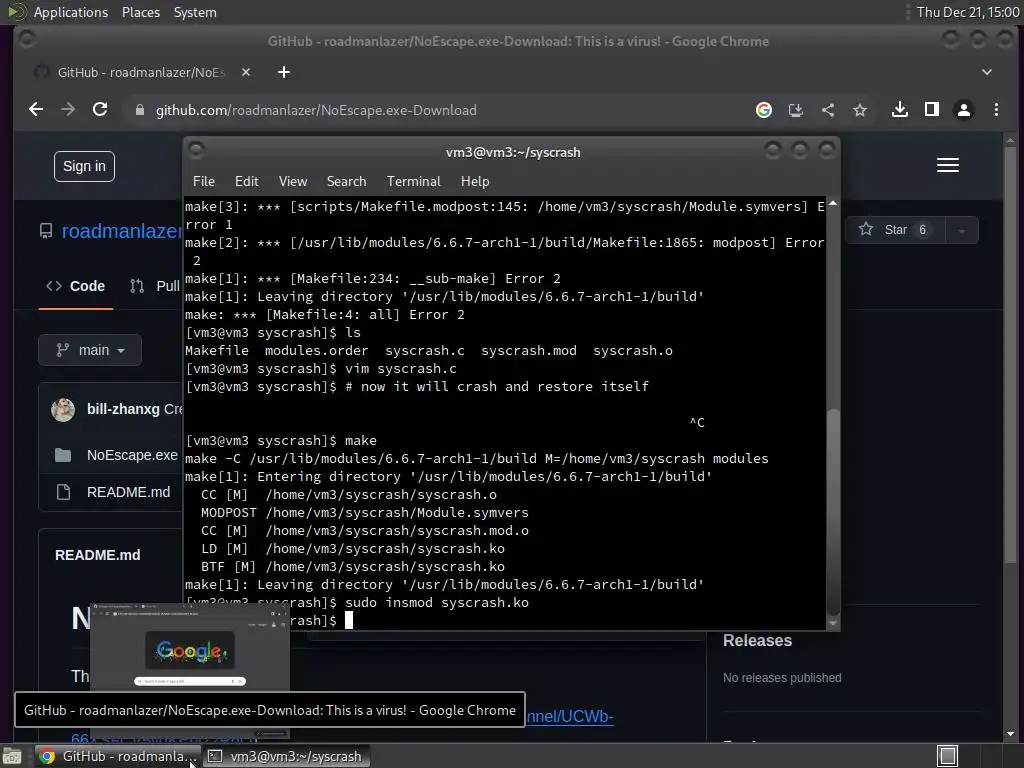Close the GitHub roadmanlazer tab
Image resolution: width=1024 pixels, height=768 pixels.
246,72
